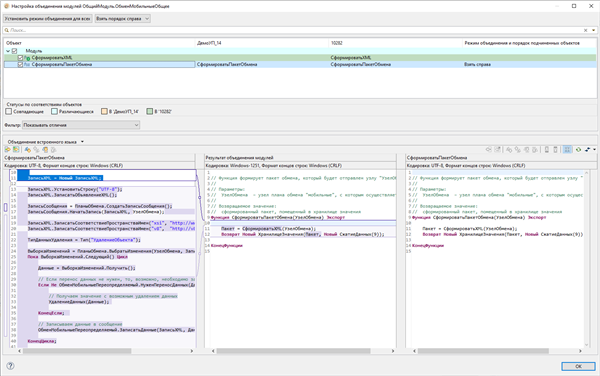The width and height of the screenshot is (600, 376).
Task: Click the blue diamonds swap icon at toolbar end
Action: pos(588,150)
